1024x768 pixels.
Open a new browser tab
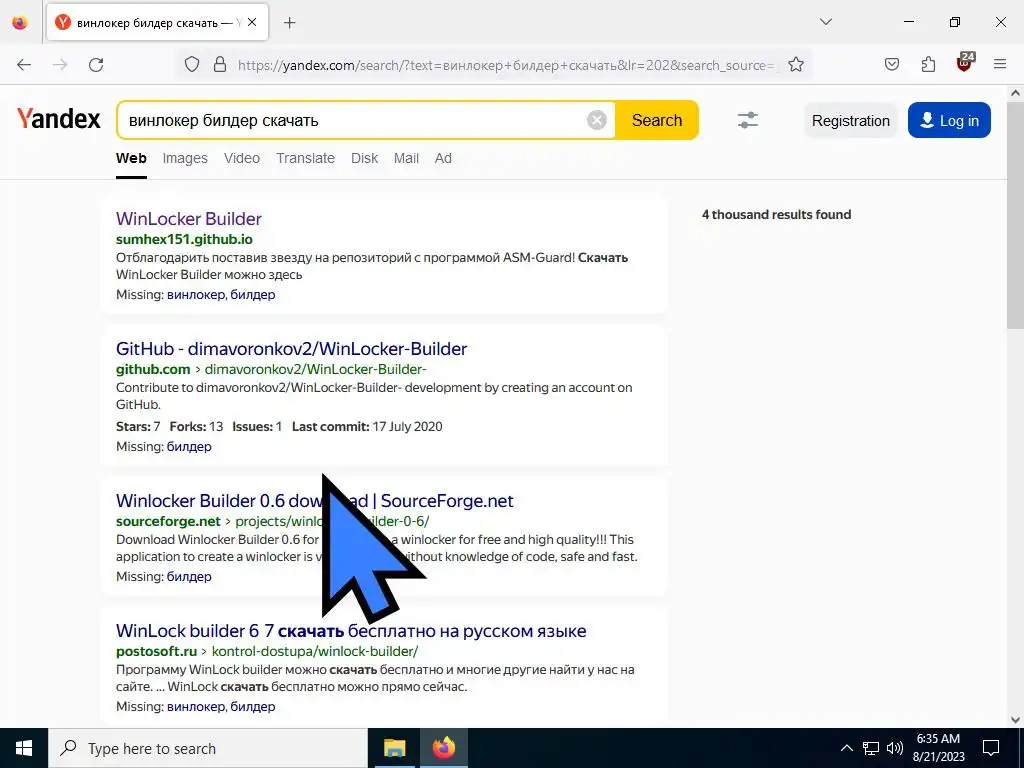coord(290,23)
